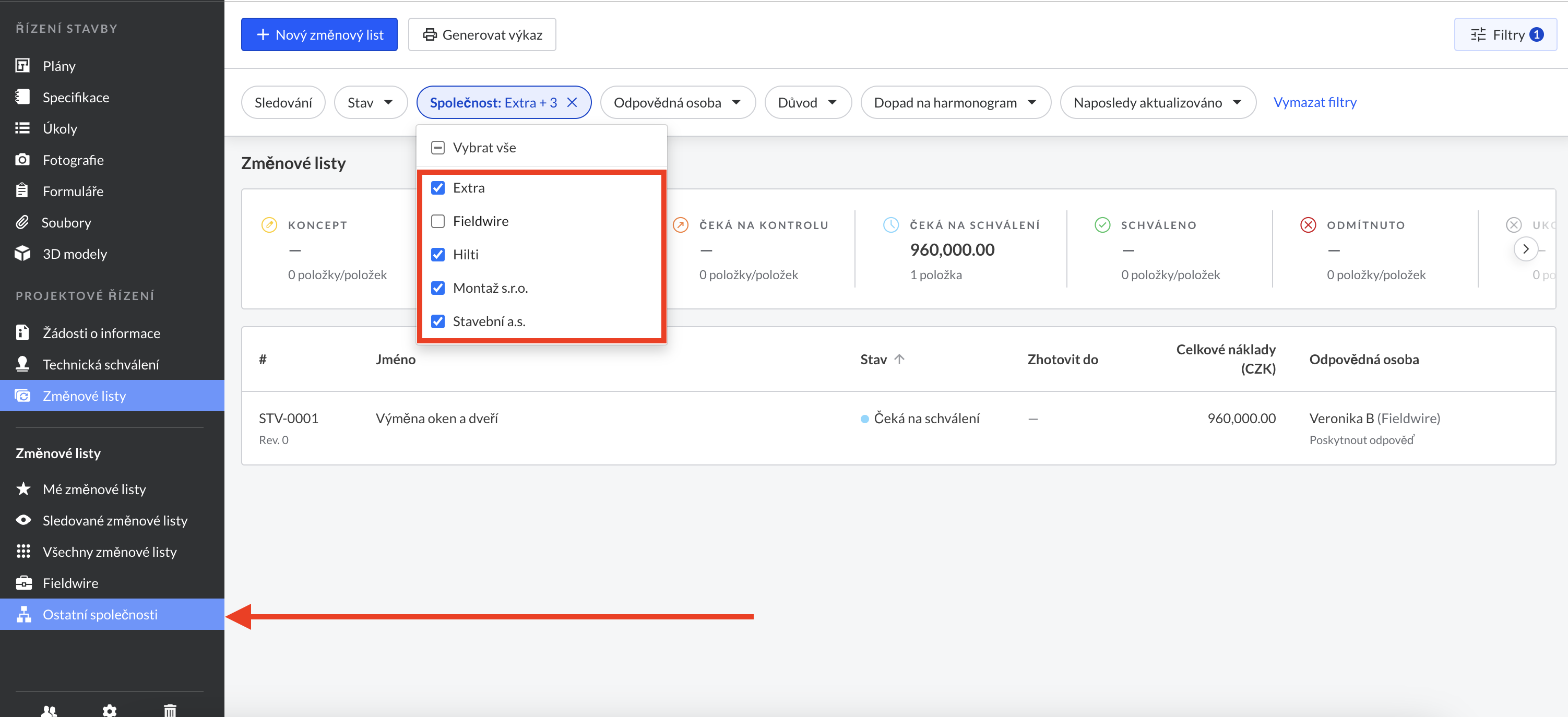
Task: Uncheck the Montaž s.r.o. checkbox
Action: 437,288
